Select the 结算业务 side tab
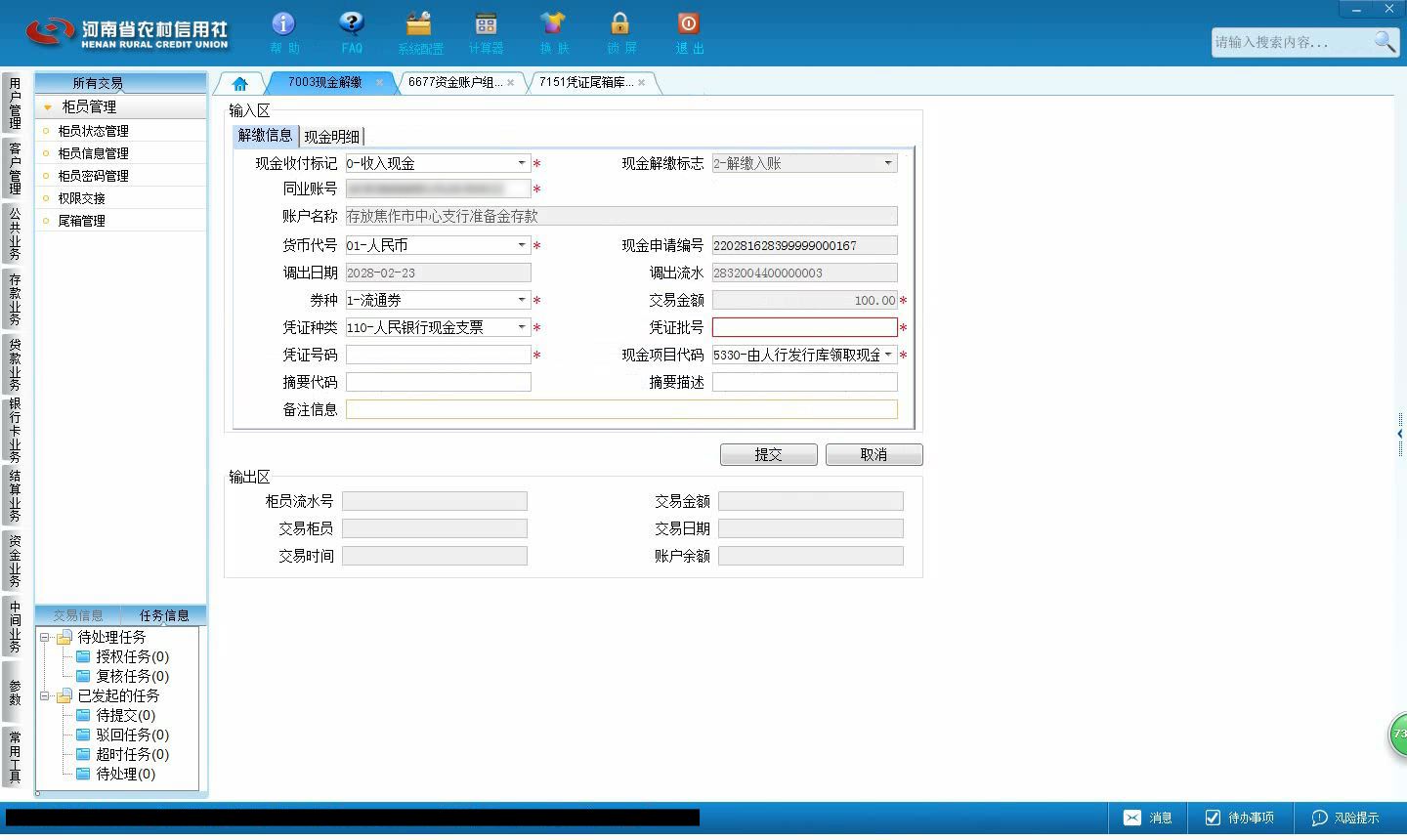 pos(15,496)
